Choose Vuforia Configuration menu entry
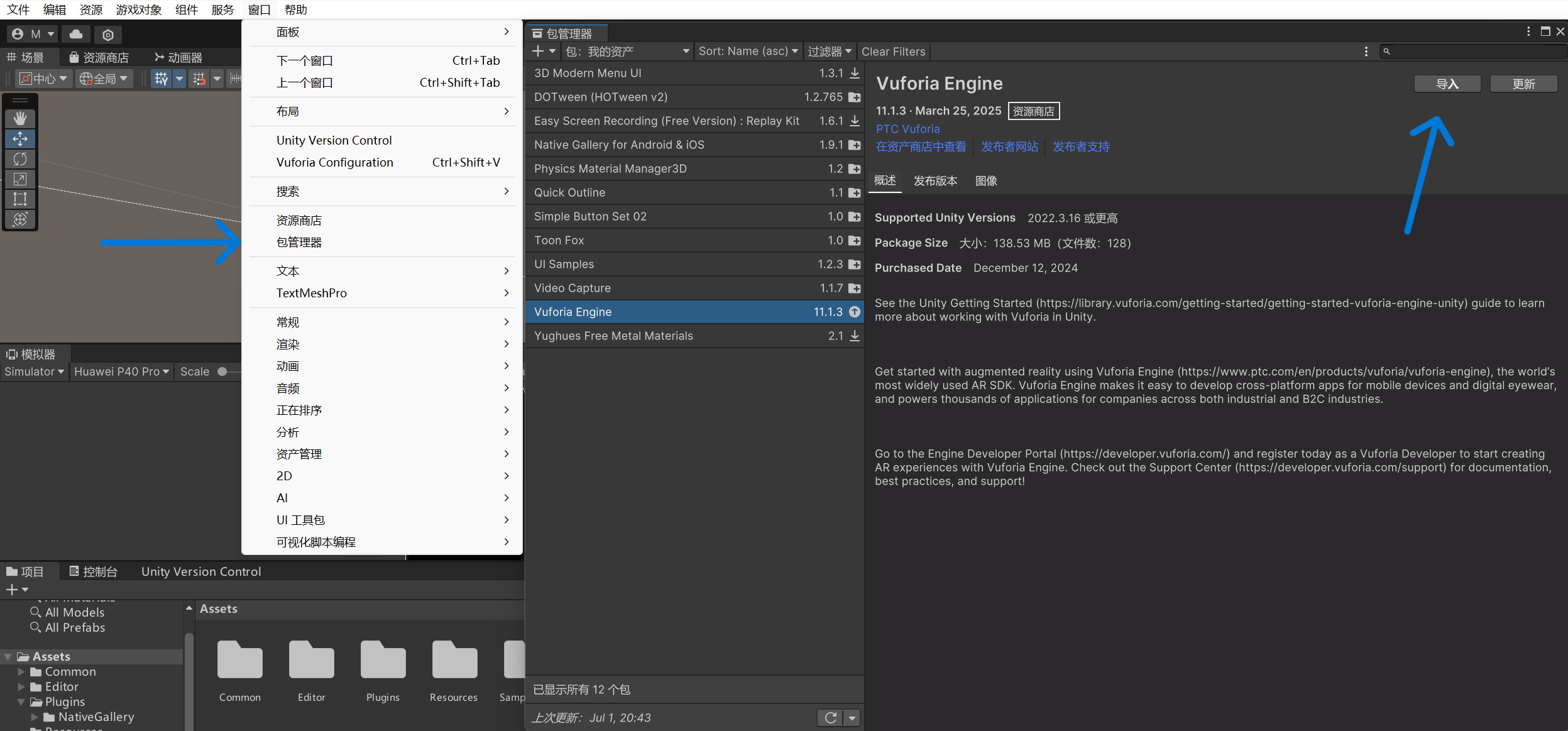The width and height of the screenshot is (1568, 731). click(383, 163)
